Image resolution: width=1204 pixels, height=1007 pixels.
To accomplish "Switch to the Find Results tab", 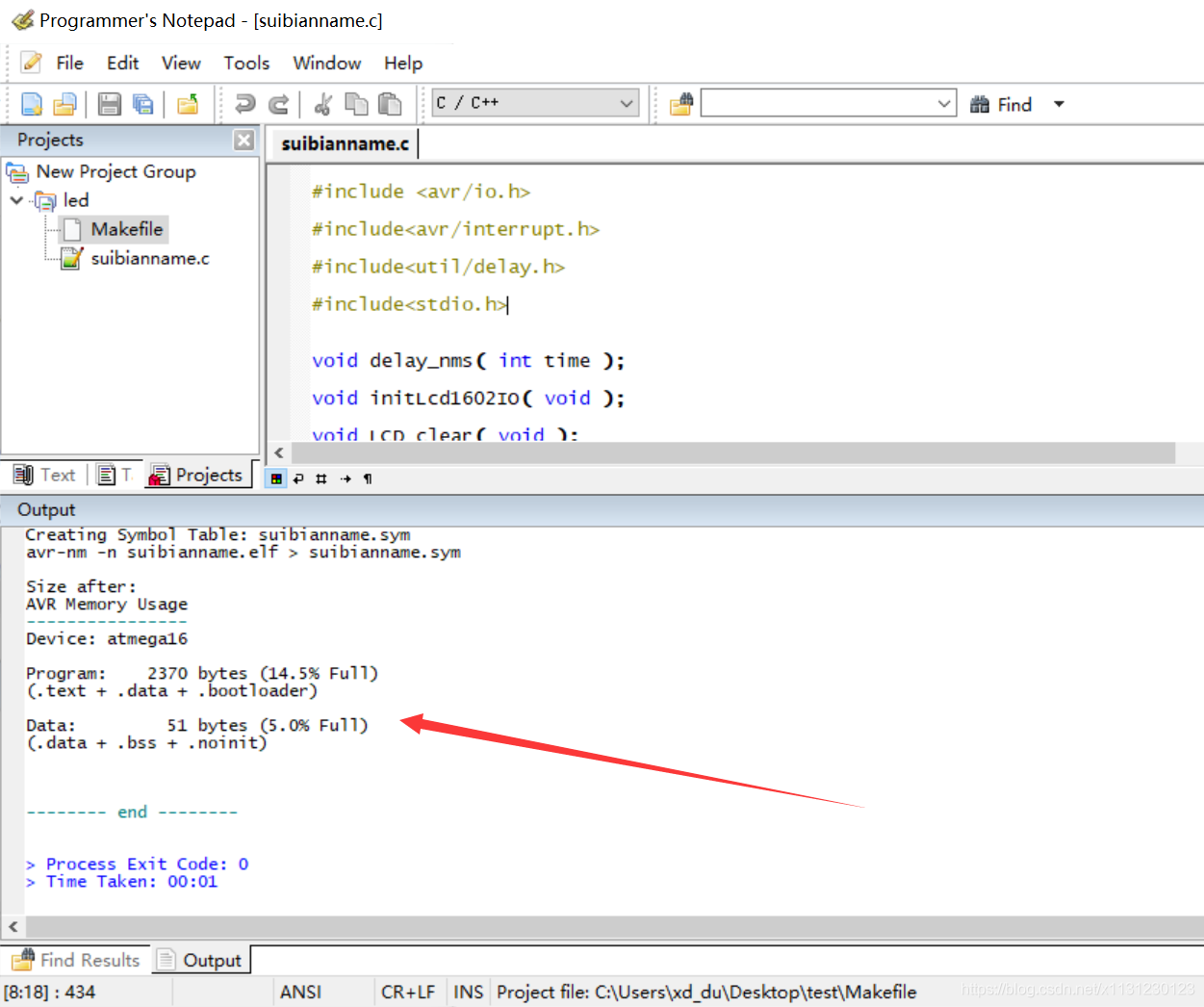I will [77, 960].
